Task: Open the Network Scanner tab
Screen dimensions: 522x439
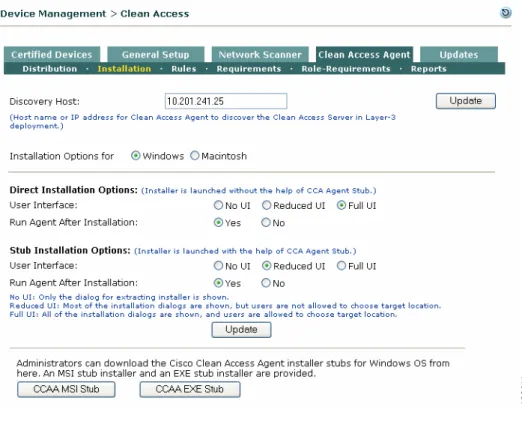Action: [260, 54]
